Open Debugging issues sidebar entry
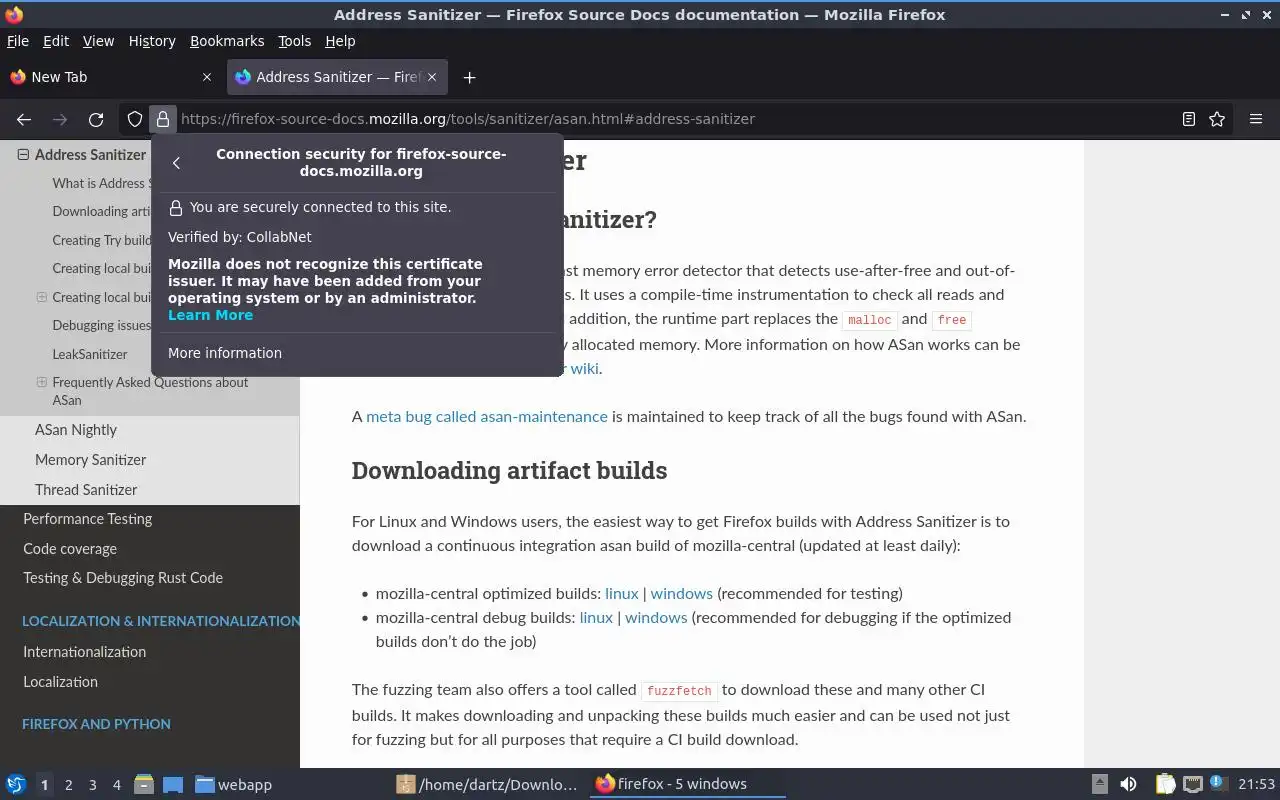Screen dimensions: 1280x800 click(x=101, y=325)
